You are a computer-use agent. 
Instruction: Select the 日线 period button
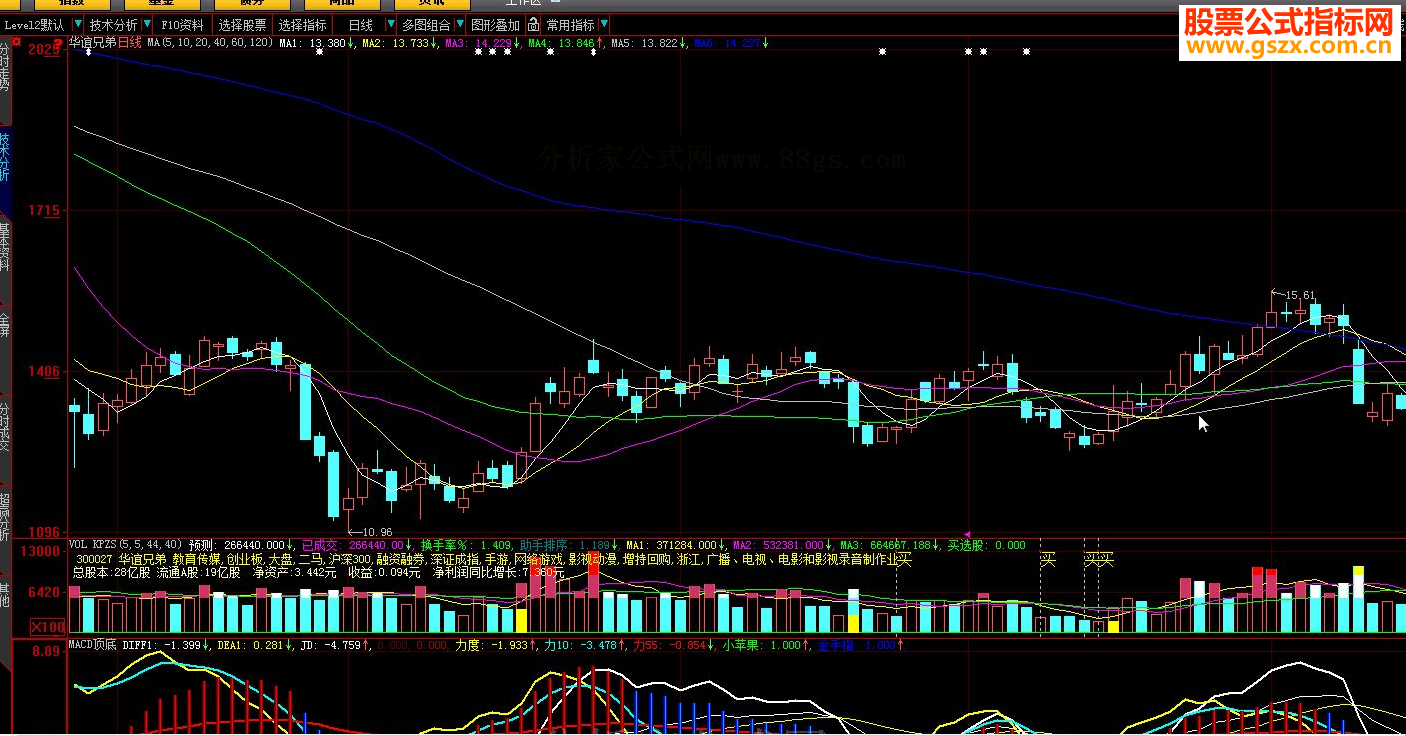pyautogui.click(x=360, y=25)
